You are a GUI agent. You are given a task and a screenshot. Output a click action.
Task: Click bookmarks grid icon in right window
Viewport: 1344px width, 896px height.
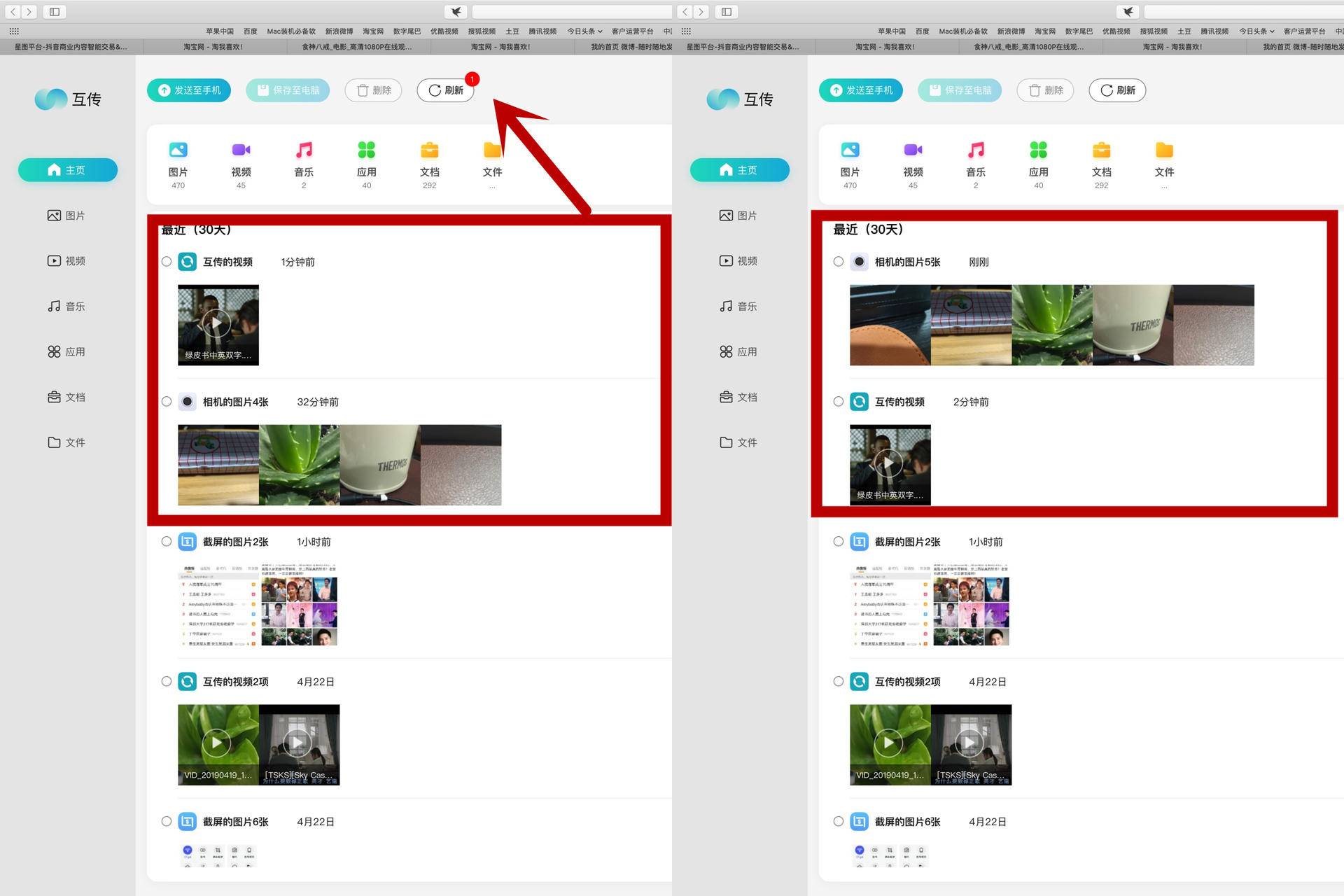686,31
